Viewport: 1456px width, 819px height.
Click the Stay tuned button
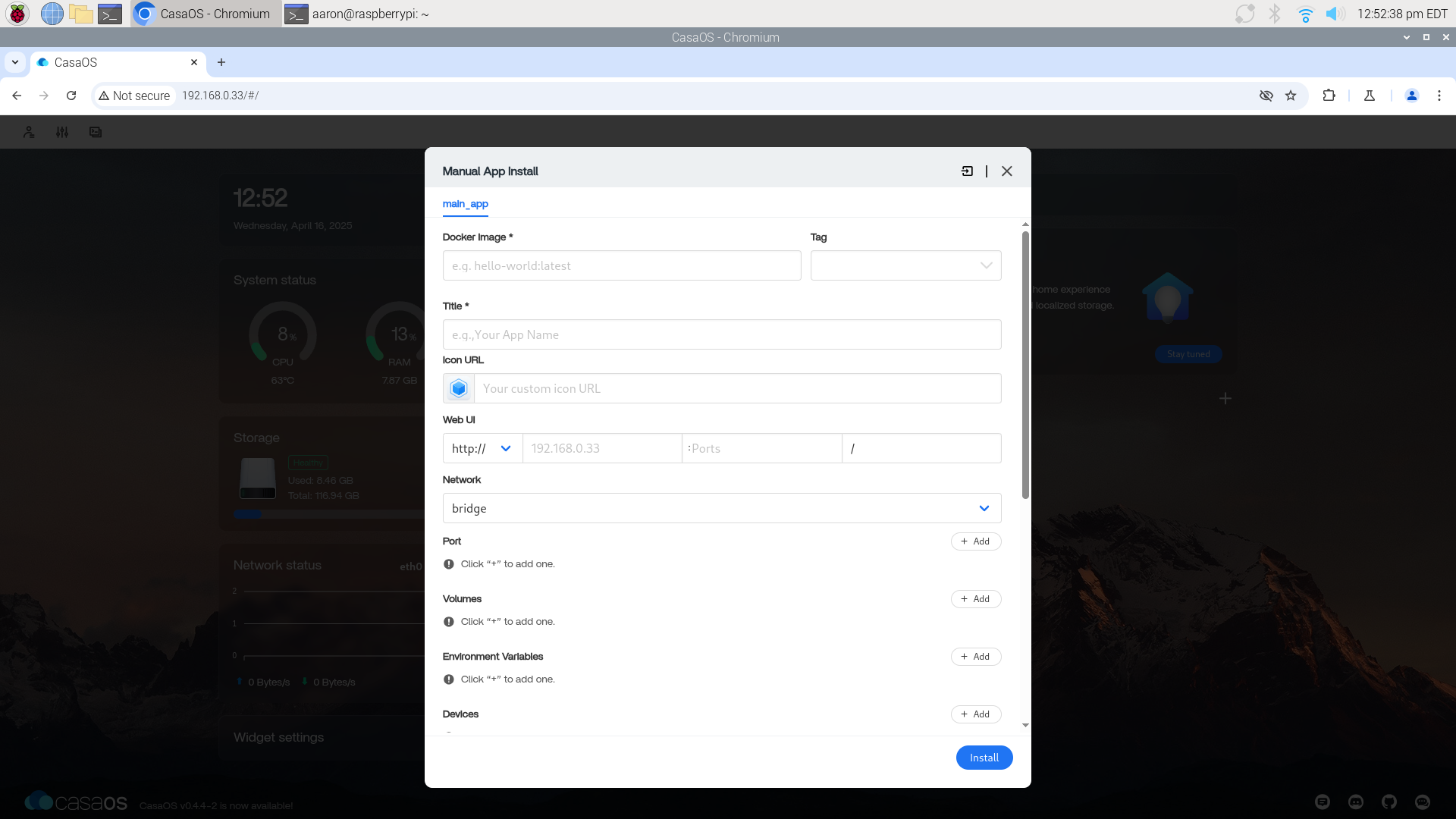tap(1188, 354)
